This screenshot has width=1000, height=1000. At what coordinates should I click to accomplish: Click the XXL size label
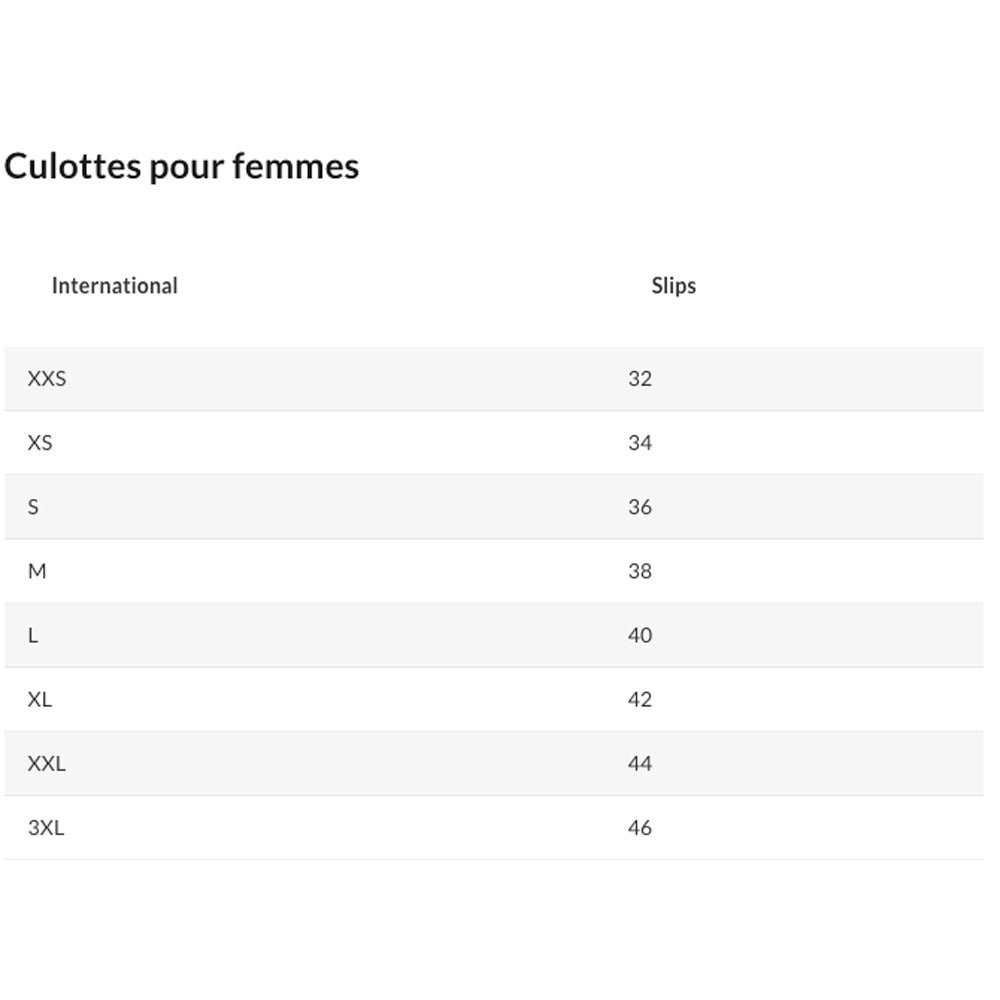[47, 764]
